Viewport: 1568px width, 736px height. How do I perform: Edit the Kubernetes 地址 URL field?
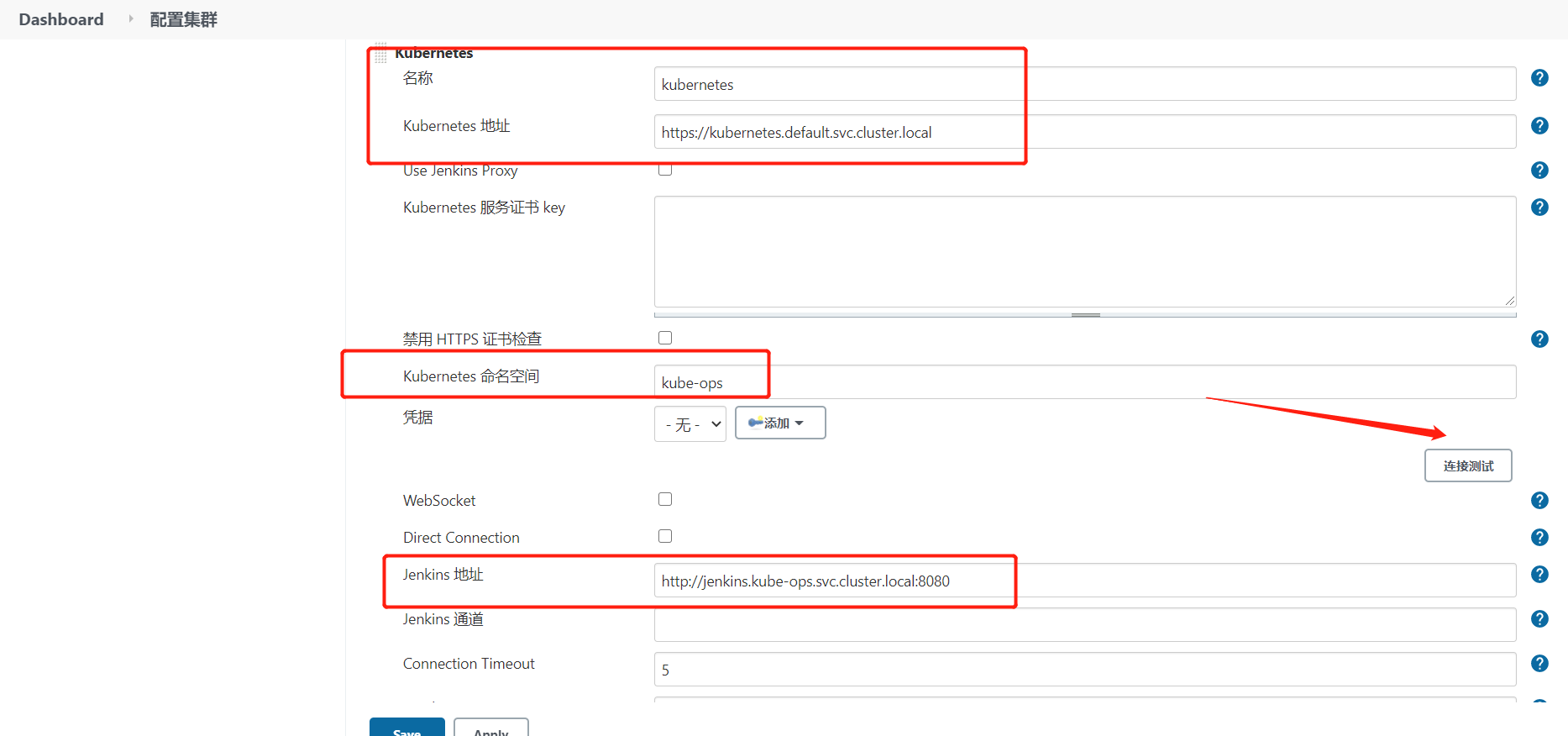point(1085,132)
